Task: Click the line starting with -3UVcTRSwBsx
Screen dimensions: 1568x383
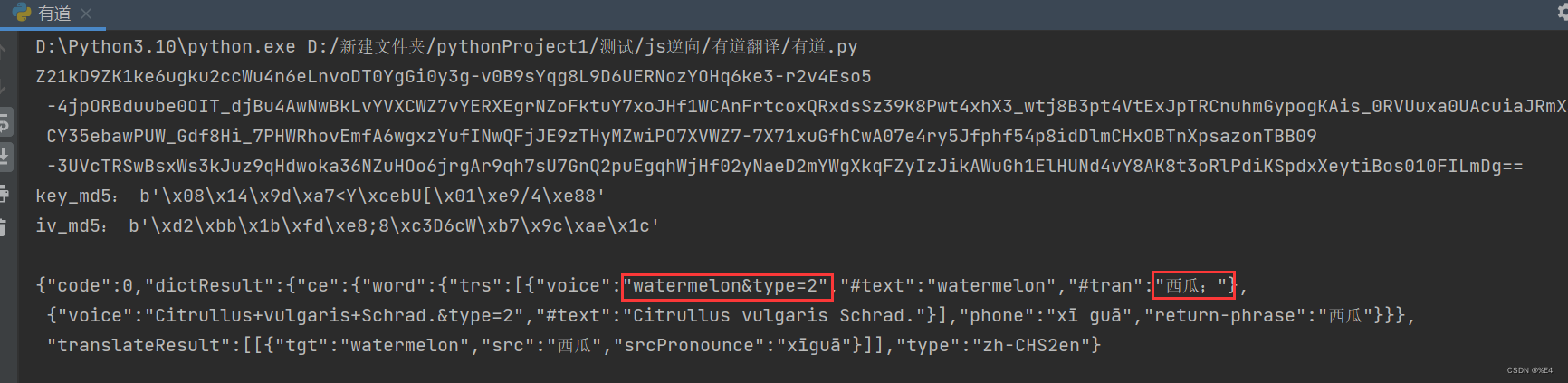Action: pyautogui.click(x=785, y=166)
